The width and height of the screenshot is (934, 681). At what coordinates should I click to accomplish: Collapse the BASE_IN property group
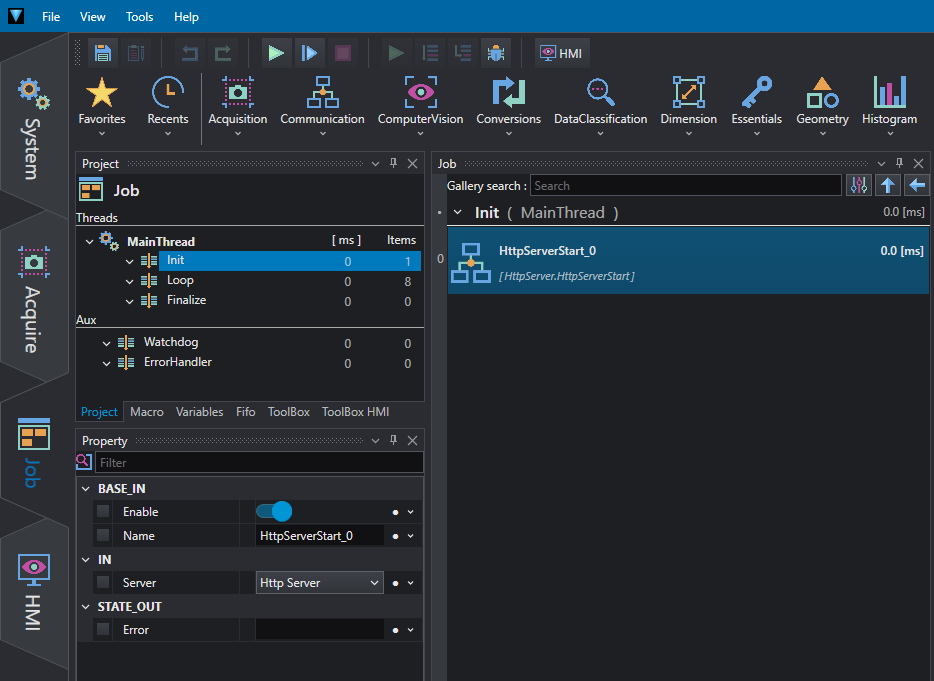(x=86, y=489)
